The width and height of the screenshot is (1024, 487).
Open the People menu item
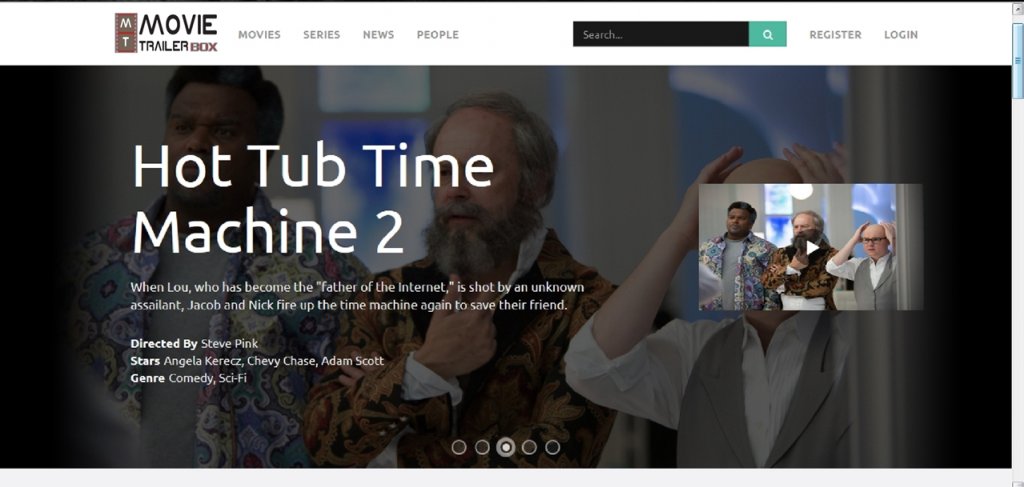[x=438, y=35]
